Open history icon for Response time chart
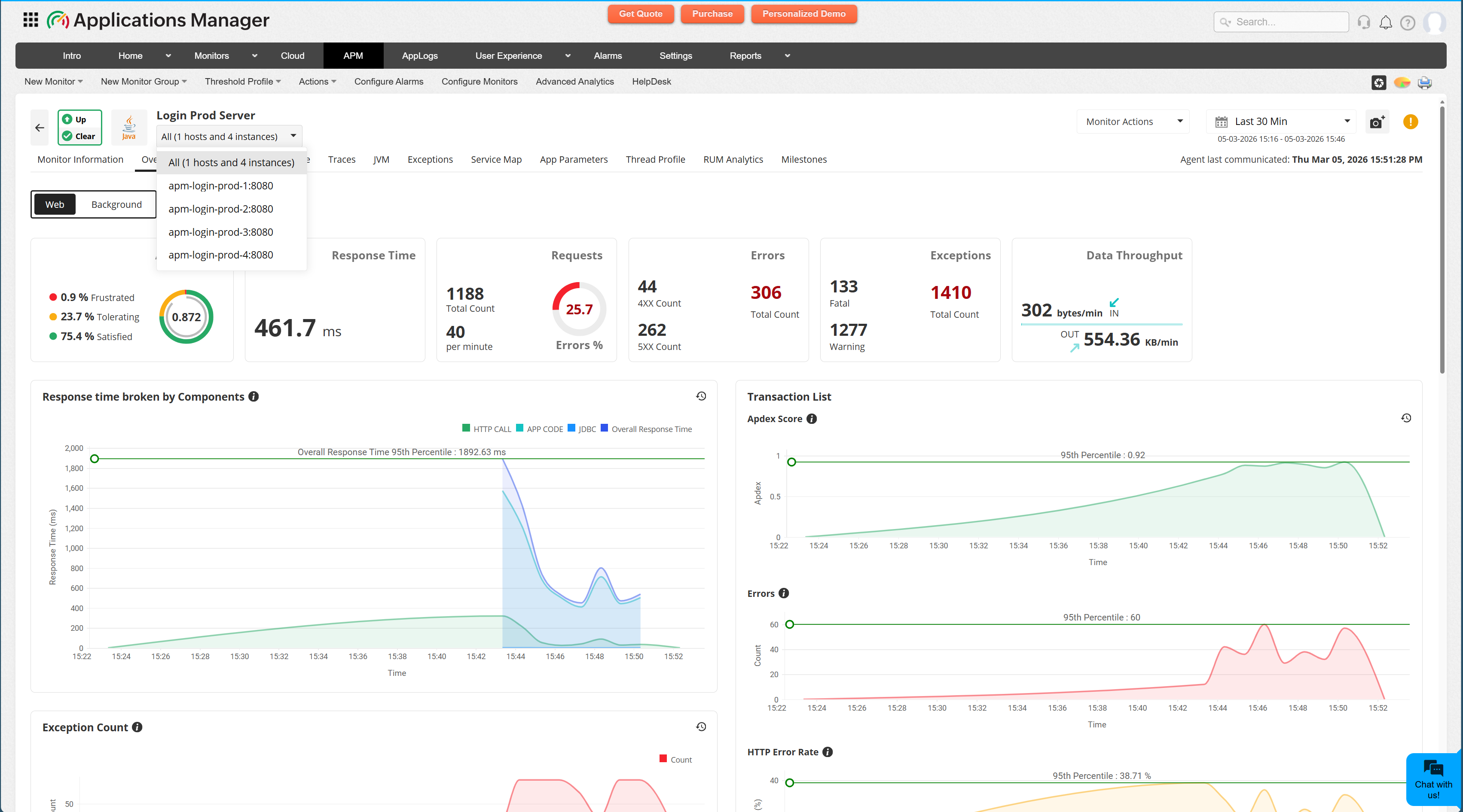Screen dimensions: 1463x812 click(701, 396)
